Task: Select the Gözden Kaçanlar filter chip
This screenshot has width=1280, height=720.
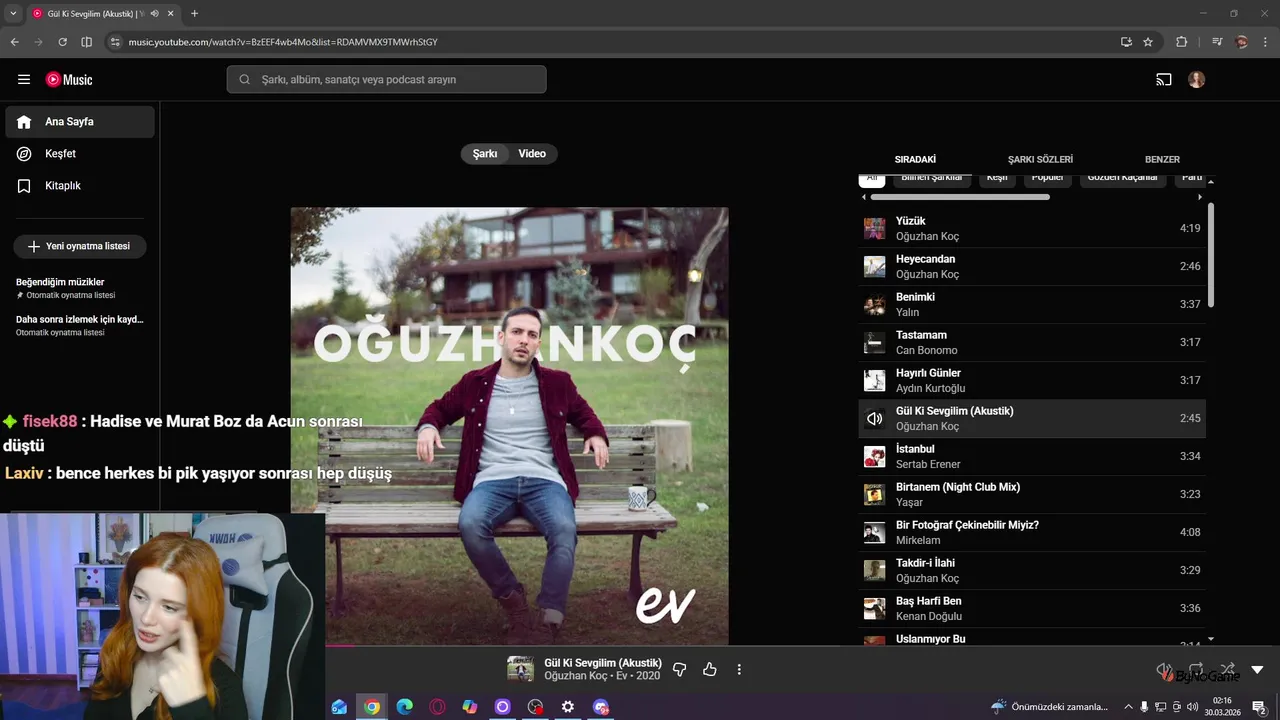Action: tap(1122, 179)
